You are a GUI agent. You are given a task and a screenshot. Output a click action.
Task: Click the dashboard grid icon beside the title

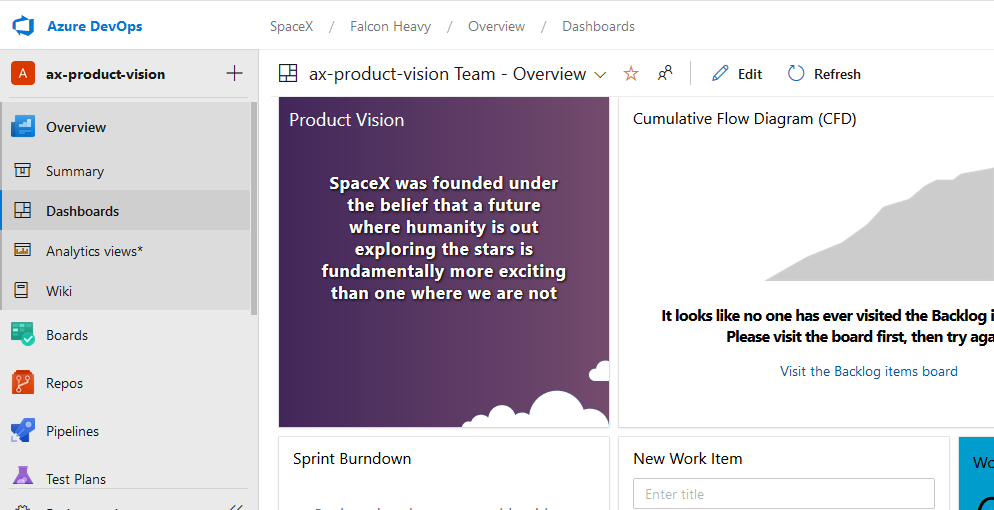tap(288, 73)
